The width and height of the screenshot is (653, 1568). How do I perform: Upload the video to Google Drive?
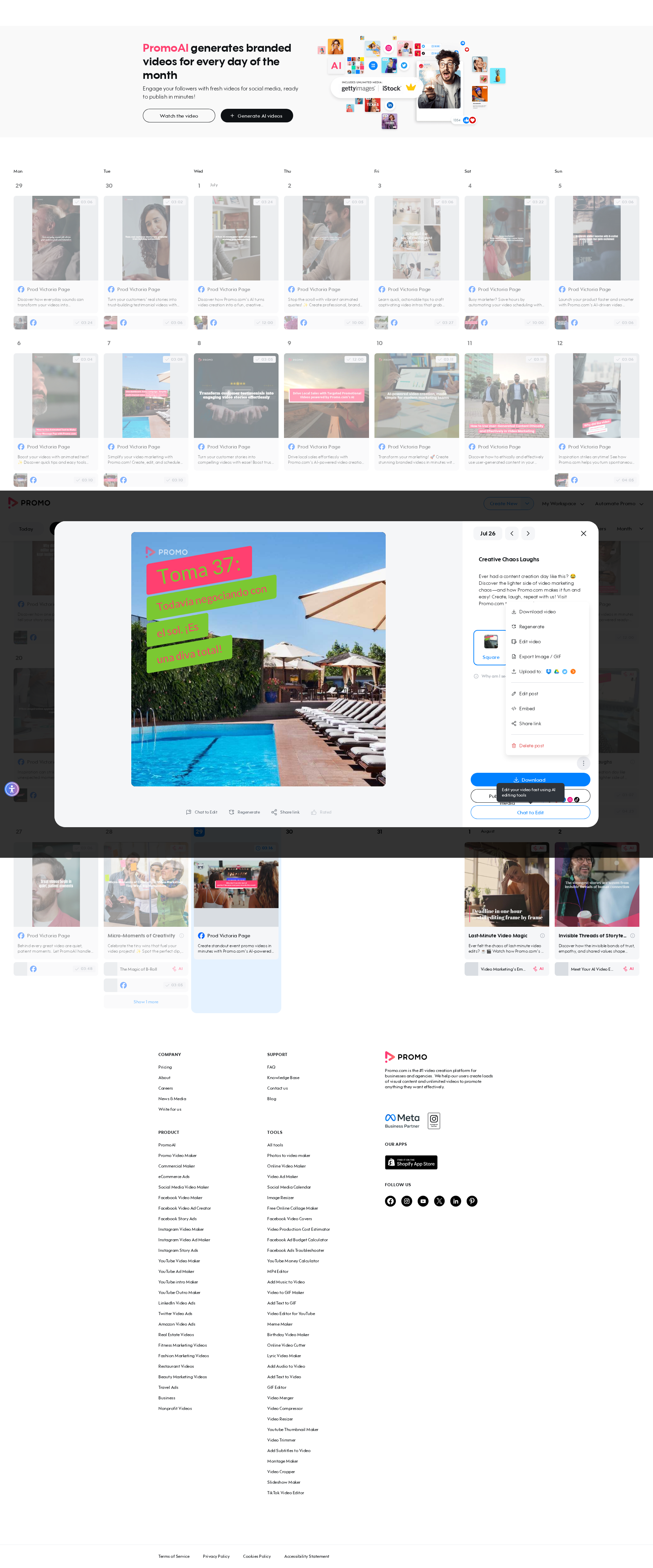coord(556,671)
